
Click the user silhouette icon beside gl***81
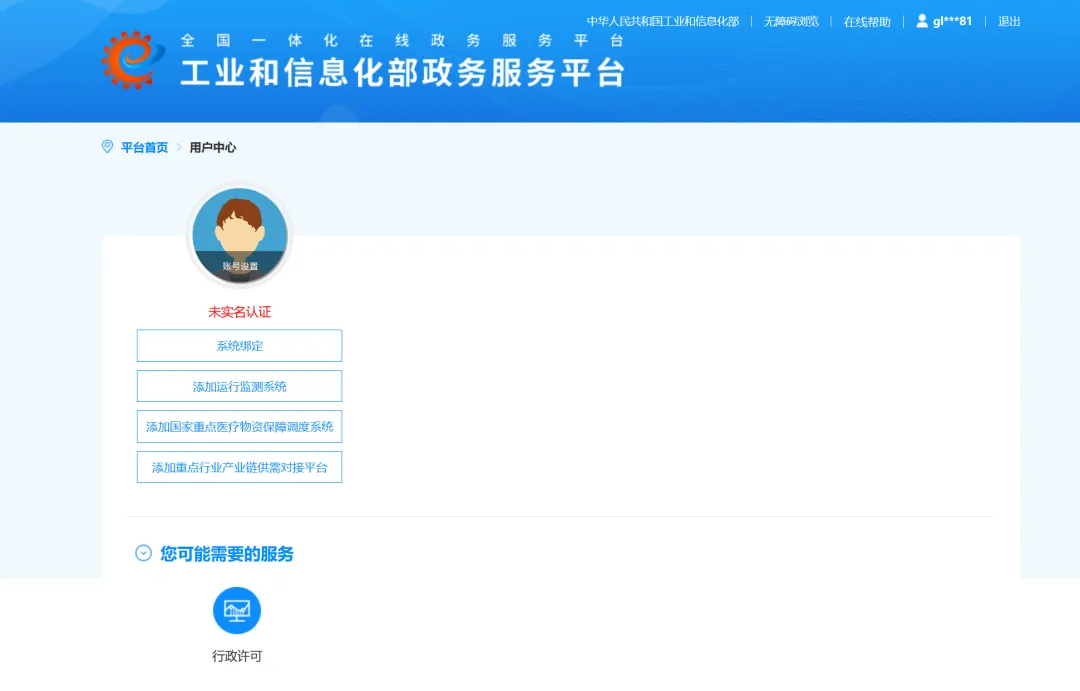point(920,21)
